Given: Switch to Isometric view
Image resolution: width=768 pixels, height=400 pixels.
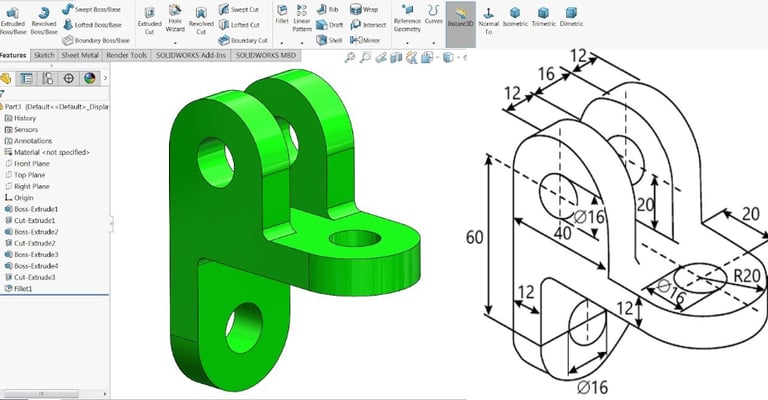Looking at the screenshot, I should click(515, 17).
